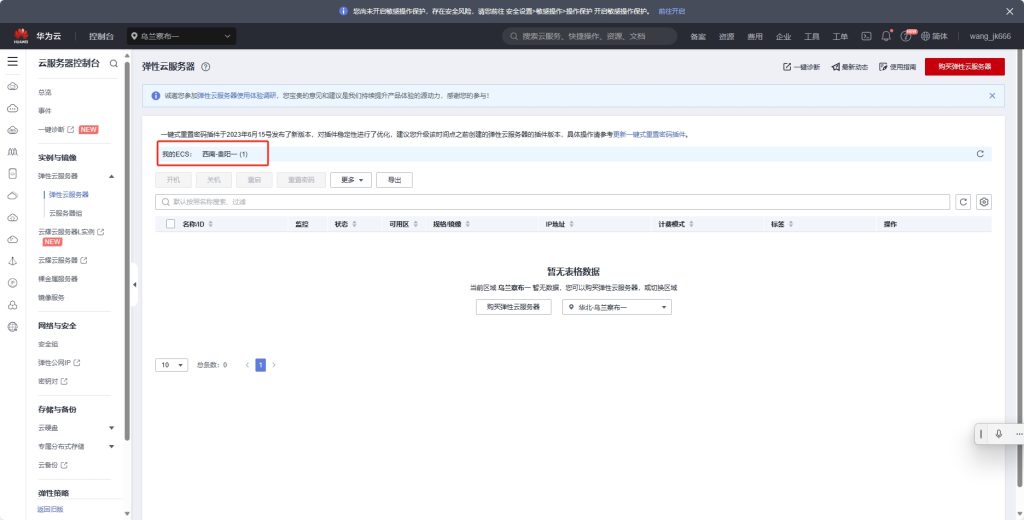This screenshot has width=1024, height=520.
Task: Refresh the server list beside the search box
Action: point(963,202)
